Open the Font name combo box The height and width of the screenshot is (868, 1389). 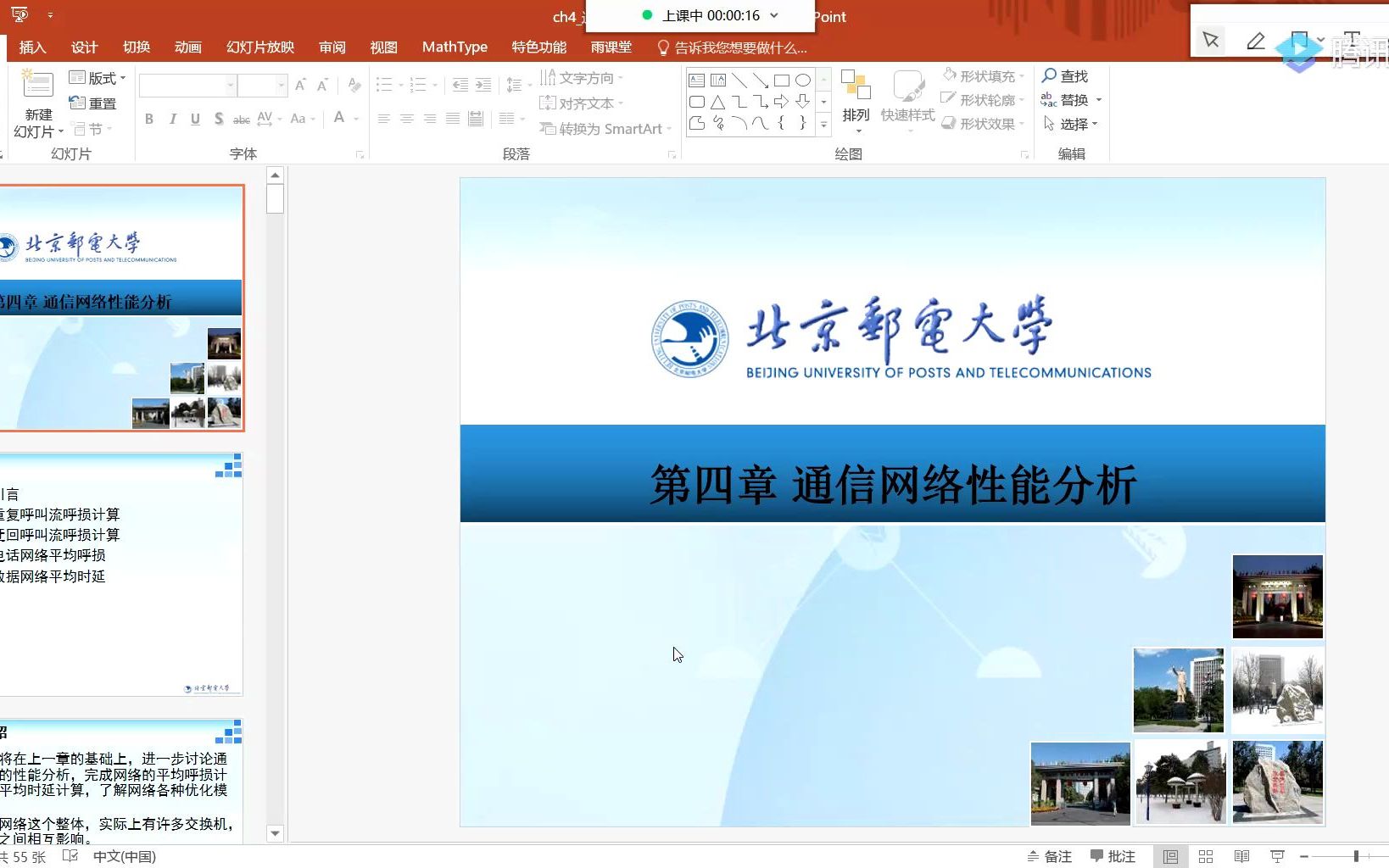(x=187, y=85)
